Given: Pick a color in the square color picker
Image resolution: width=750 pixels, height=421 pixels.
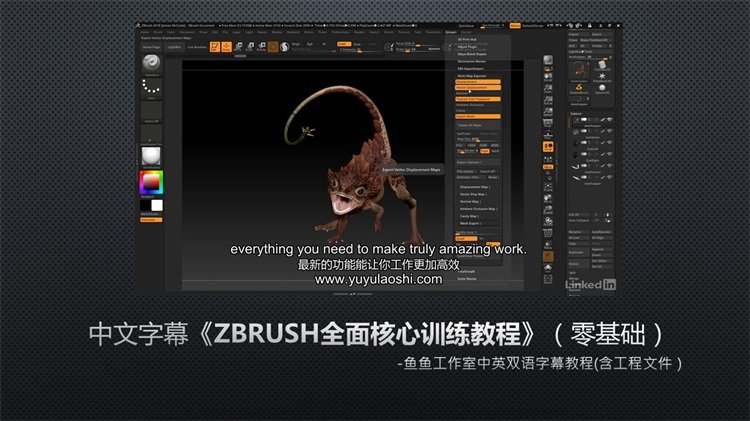Looking at the screenshot, I should (151, 182).
